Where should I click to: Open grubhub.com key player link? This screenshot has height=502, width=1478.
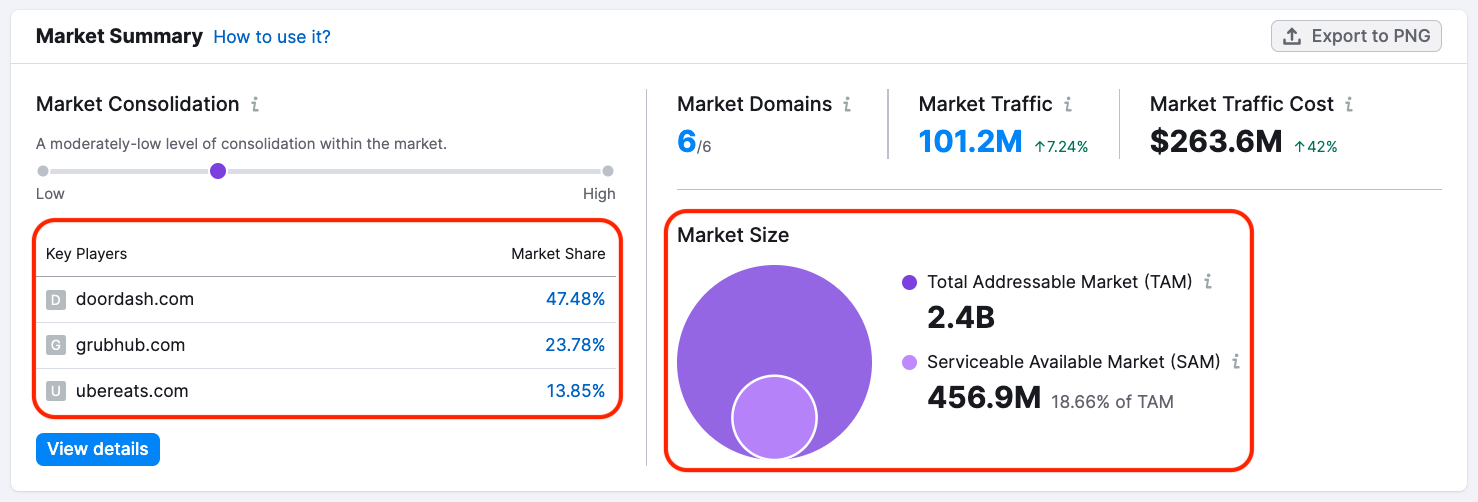pos(130,345)
